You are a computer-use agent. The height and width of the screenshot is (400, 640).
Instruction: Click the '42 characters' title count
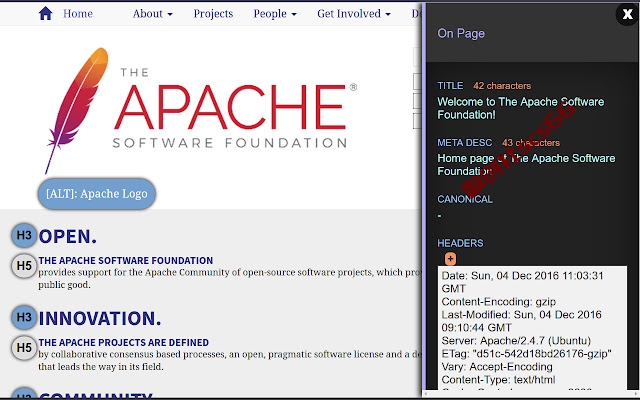pyautogui.click(x=502, y=86)
